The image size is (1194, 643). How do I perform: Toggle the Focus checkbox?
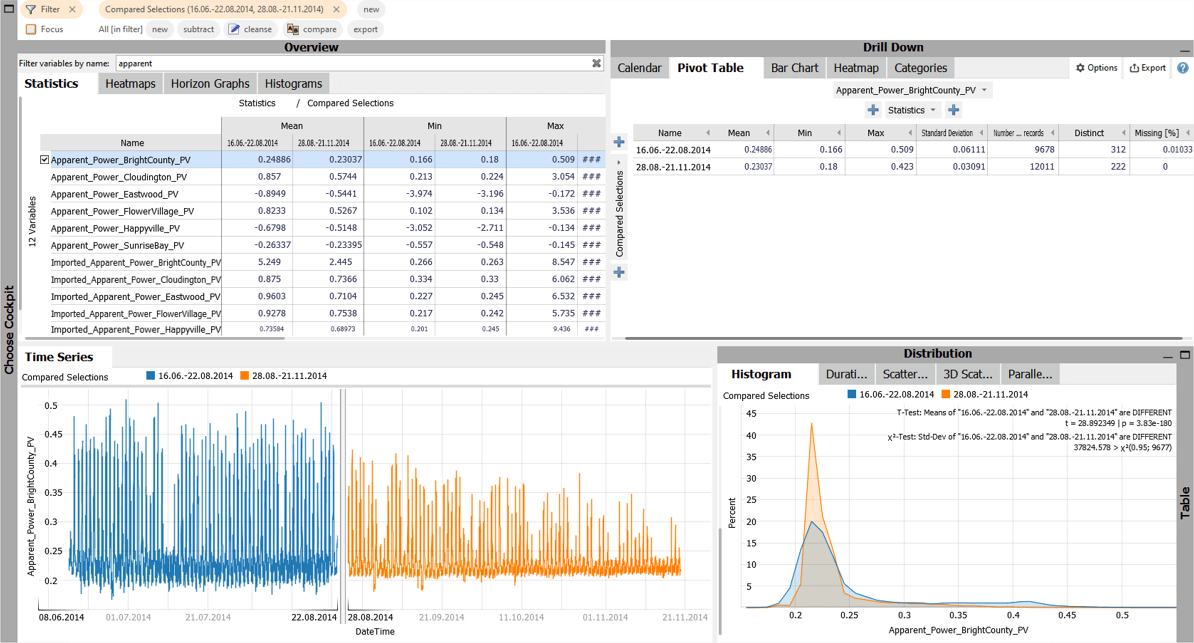click(31, 29)
